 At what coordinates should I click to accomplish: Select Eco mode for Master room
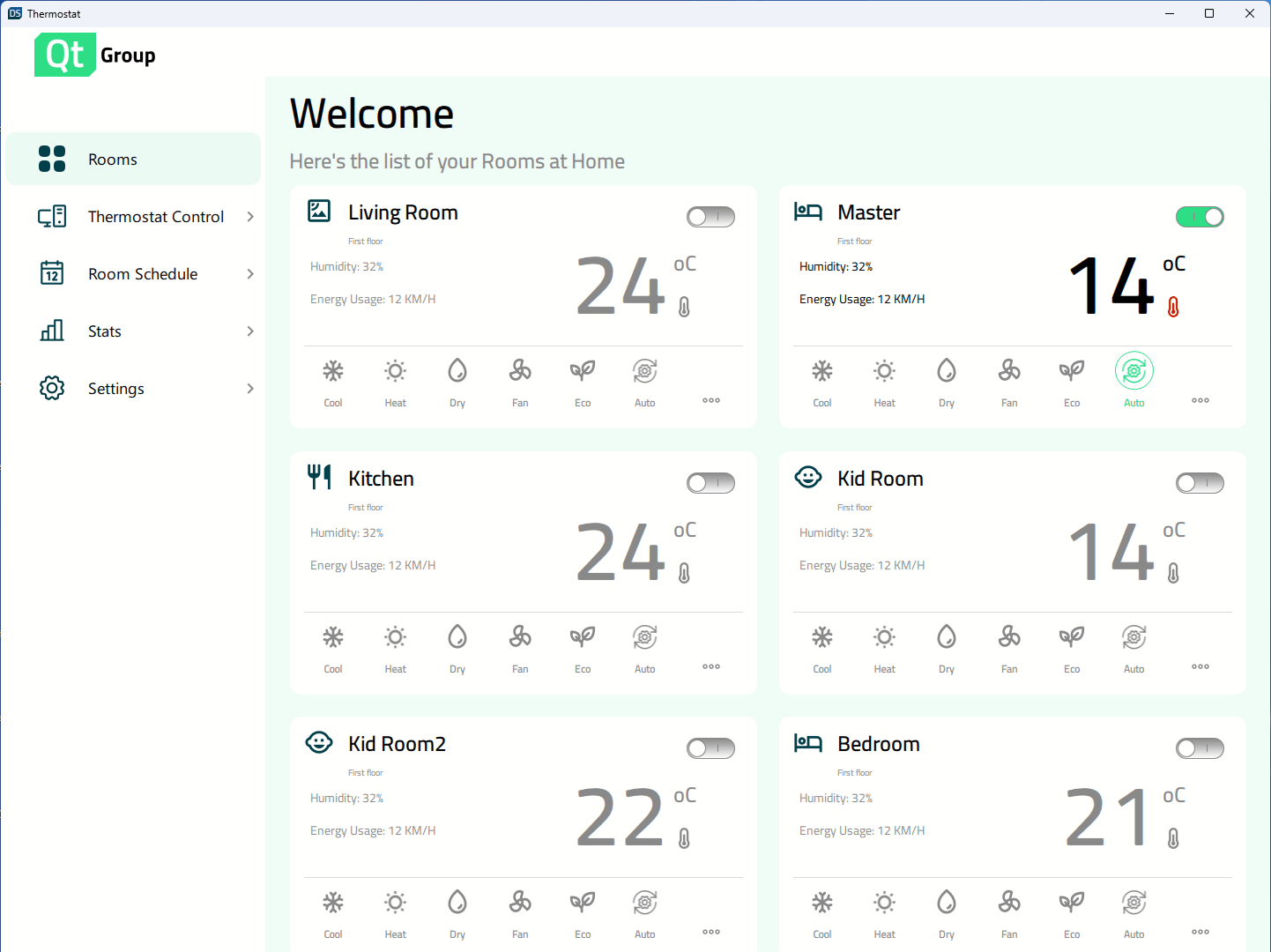pyautogui.click(x=1071, y=381)
